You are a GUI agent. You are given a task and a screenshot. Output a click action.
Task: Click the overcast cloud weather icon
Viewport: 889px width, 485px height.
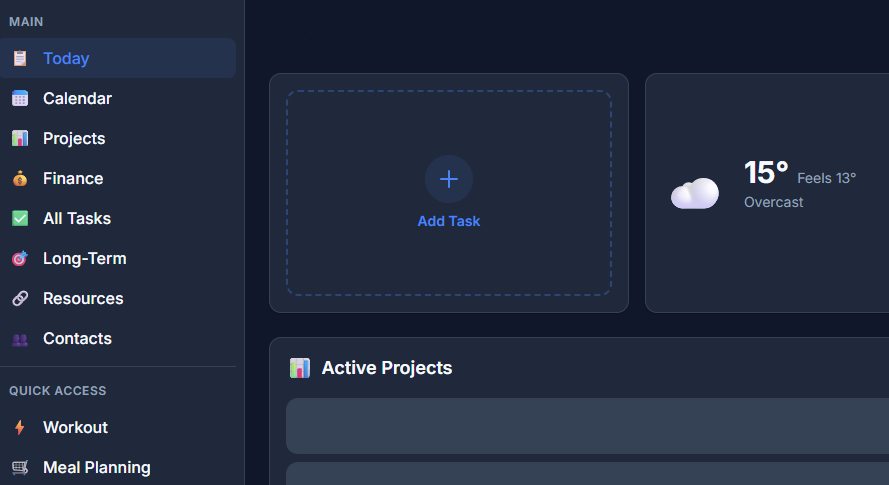(x=694, y=193)
